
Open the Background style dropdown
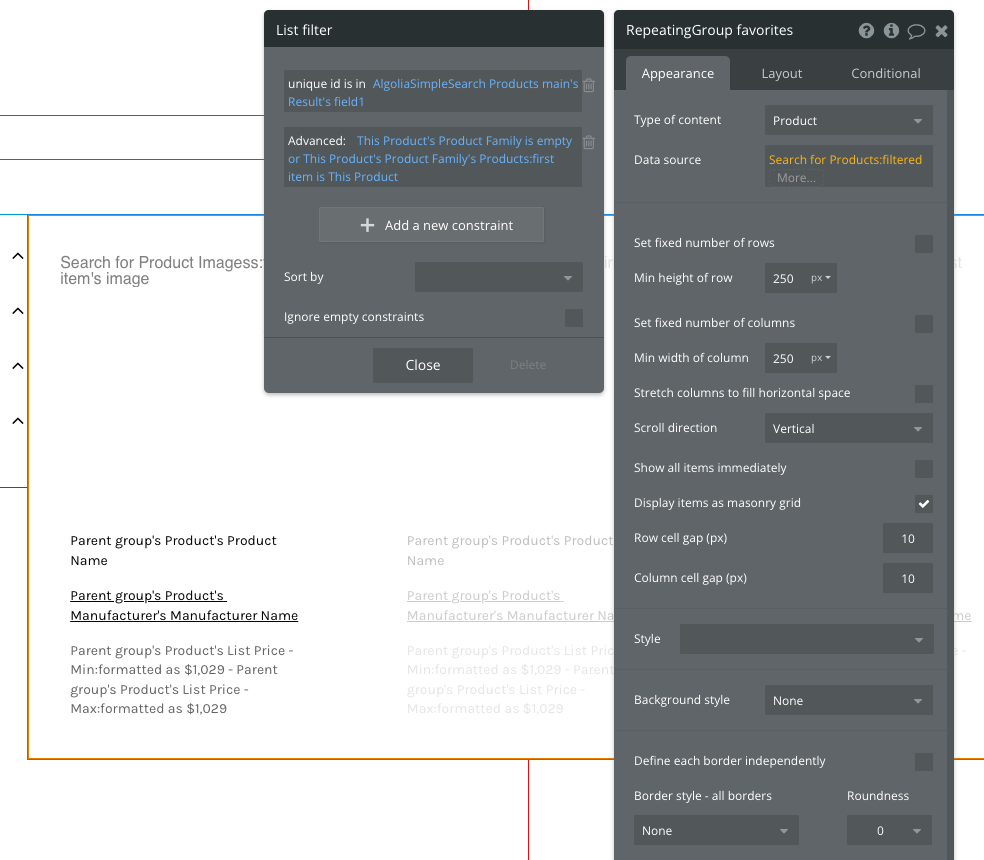click(848, 701)
